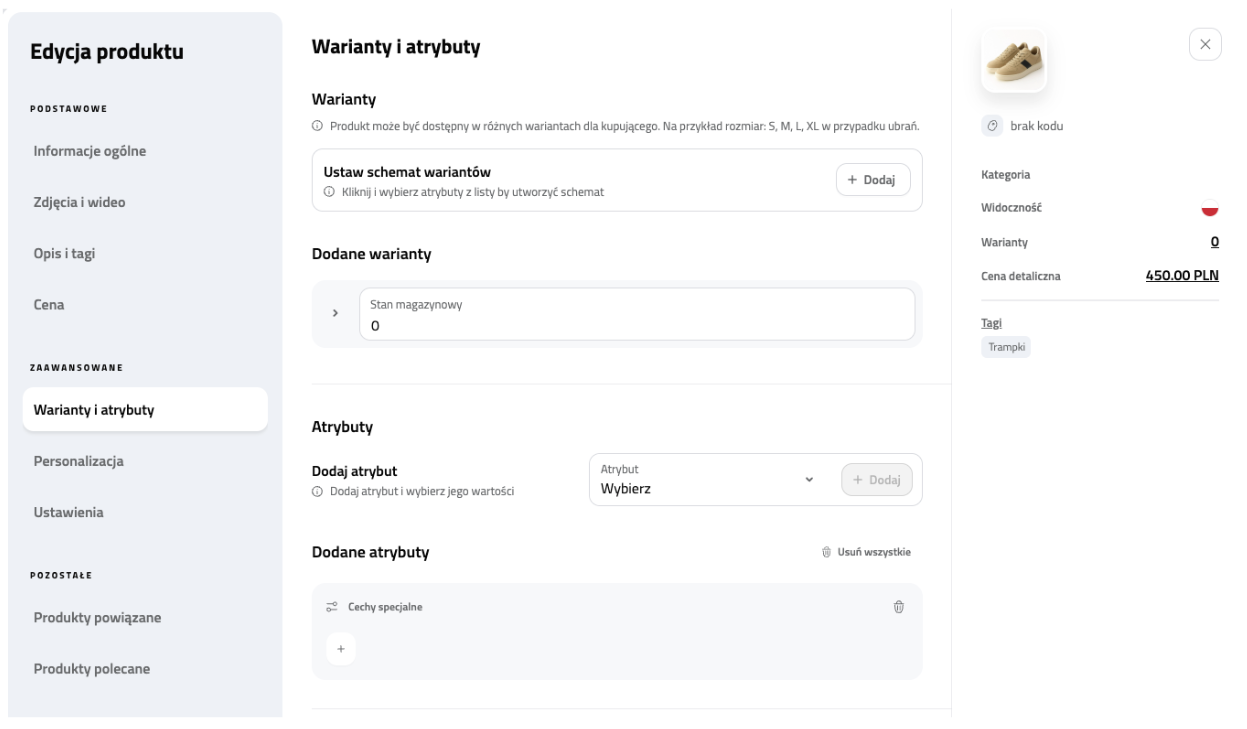Image resolution: width=1247 pixels, height=729 pixels.
Task: Click the sneaker product thumbnail
Action: 1014,61
